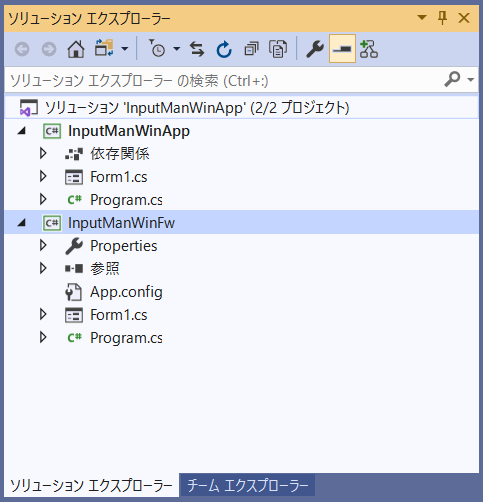Screen dimensions: 483x502
Task: Switch to the チーム エクスプローラー tab
Action: pyautogui.click(x=247, y=485)
